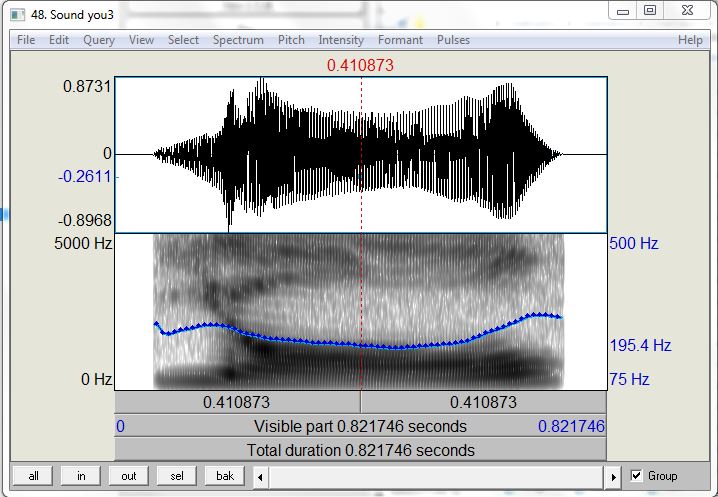Click the 500 Hz pitch ceiling label

tap(634, 243)
